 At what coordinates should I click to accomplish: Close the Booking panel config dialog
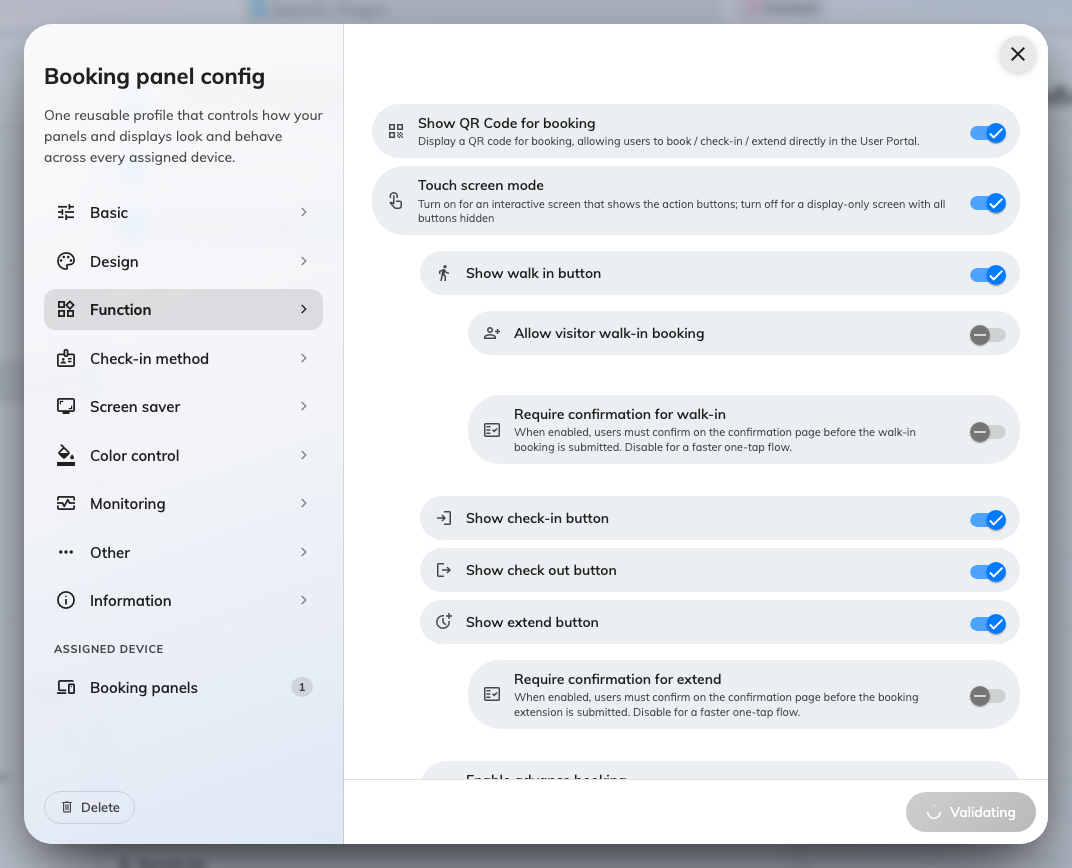[x=1017, y=54]
